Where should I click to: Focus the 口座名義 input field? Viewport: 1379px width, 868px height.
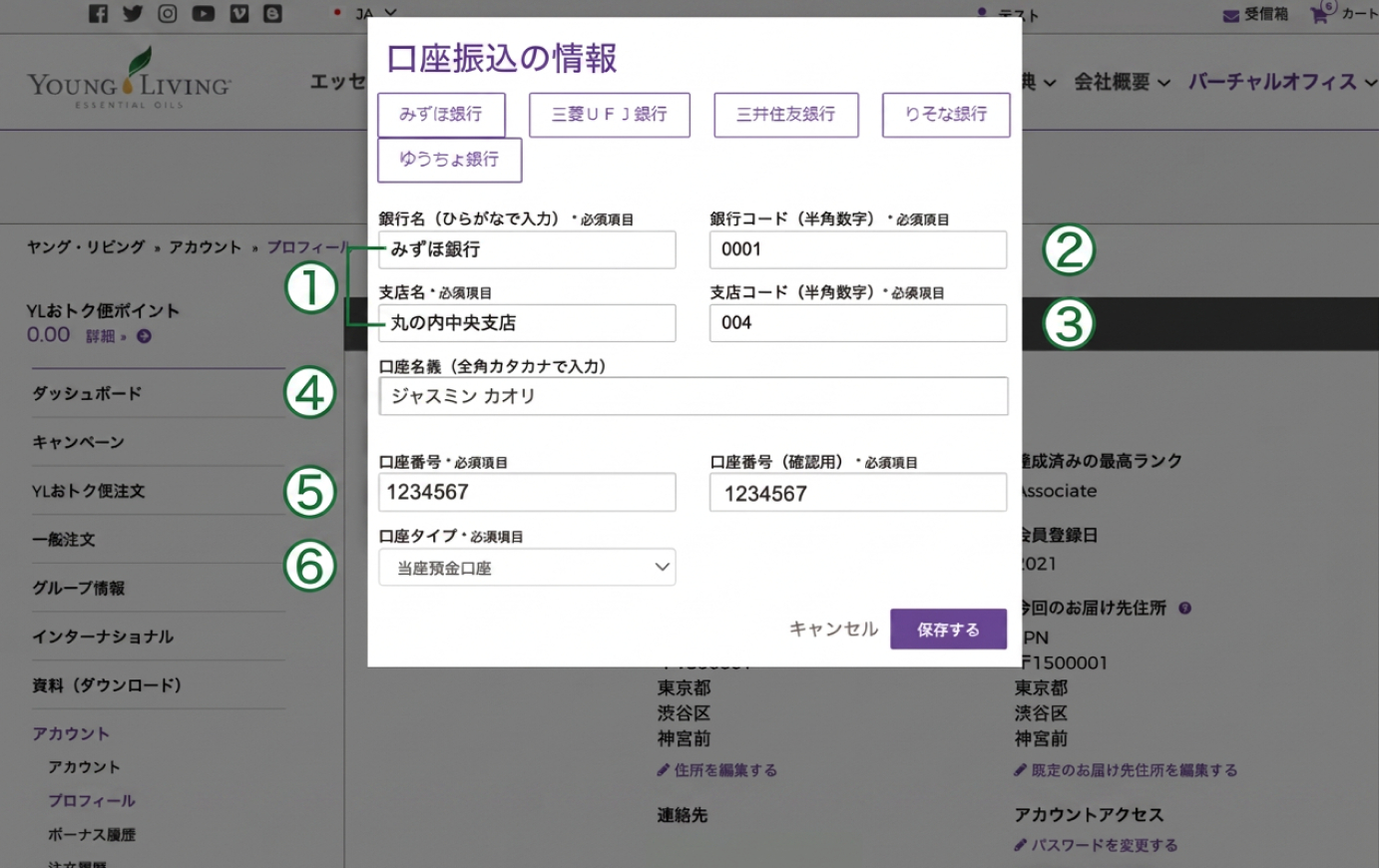pyautogui.click(x=693, y=396)
